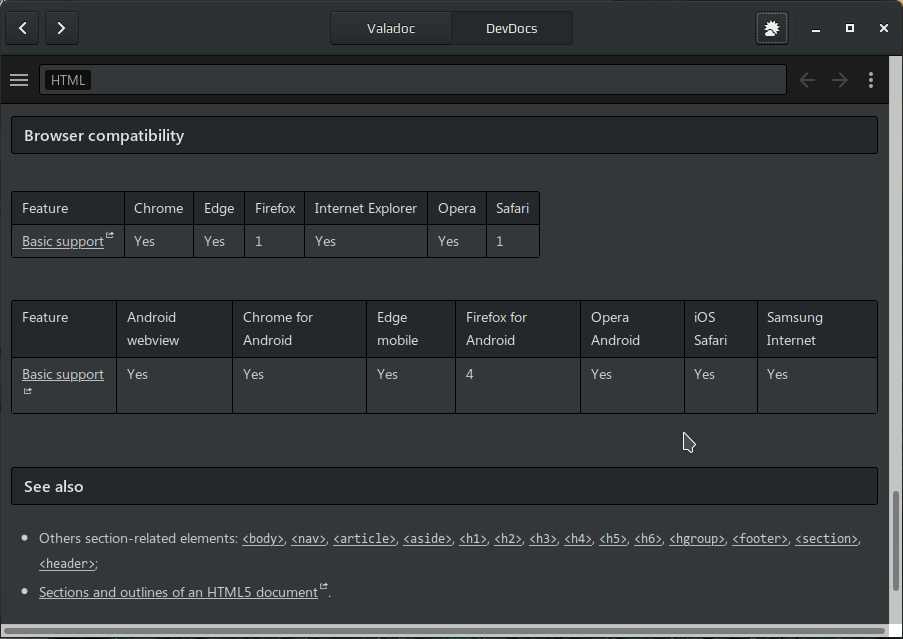Click the DevDocs back arrow icon
Image resolution: width=903 pixels, height=639 pixels.
click(807, 80)
